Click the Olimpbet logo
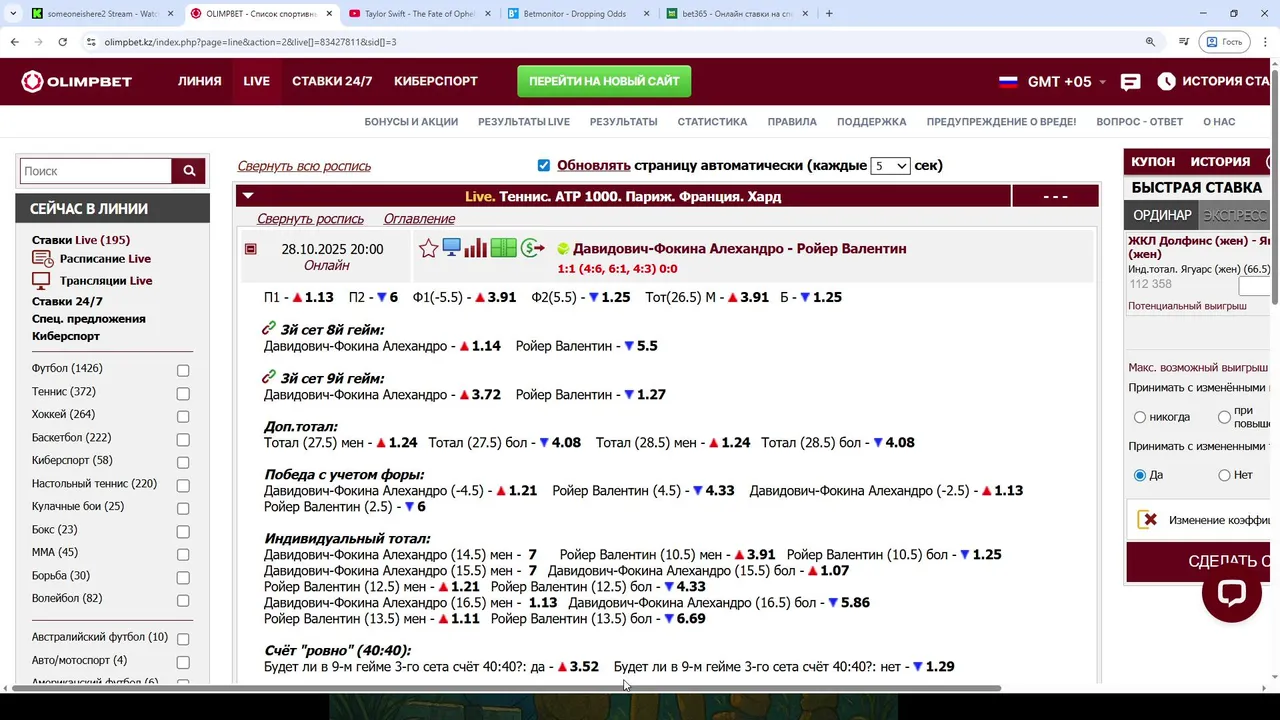 [x=77, y=82]
